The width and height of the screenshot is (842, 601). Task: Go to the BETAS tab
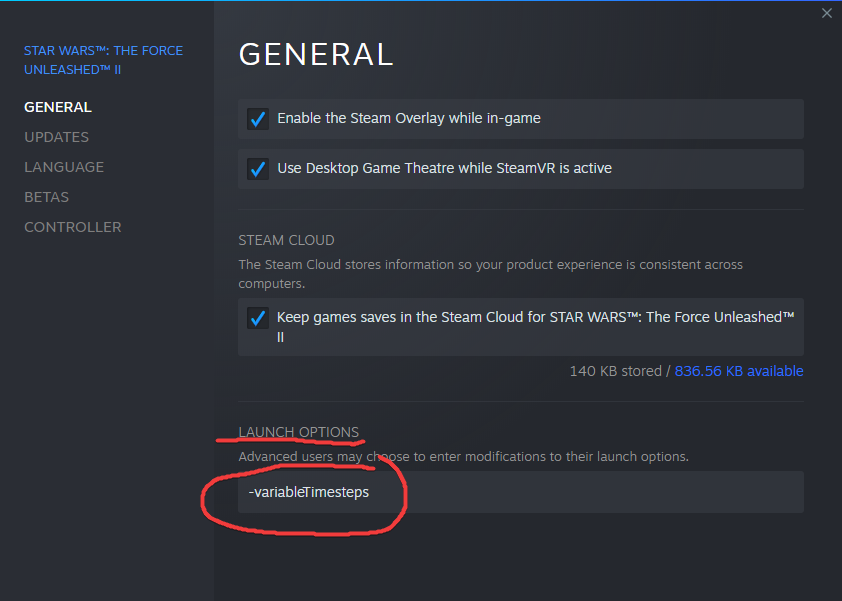coord(46,197)
